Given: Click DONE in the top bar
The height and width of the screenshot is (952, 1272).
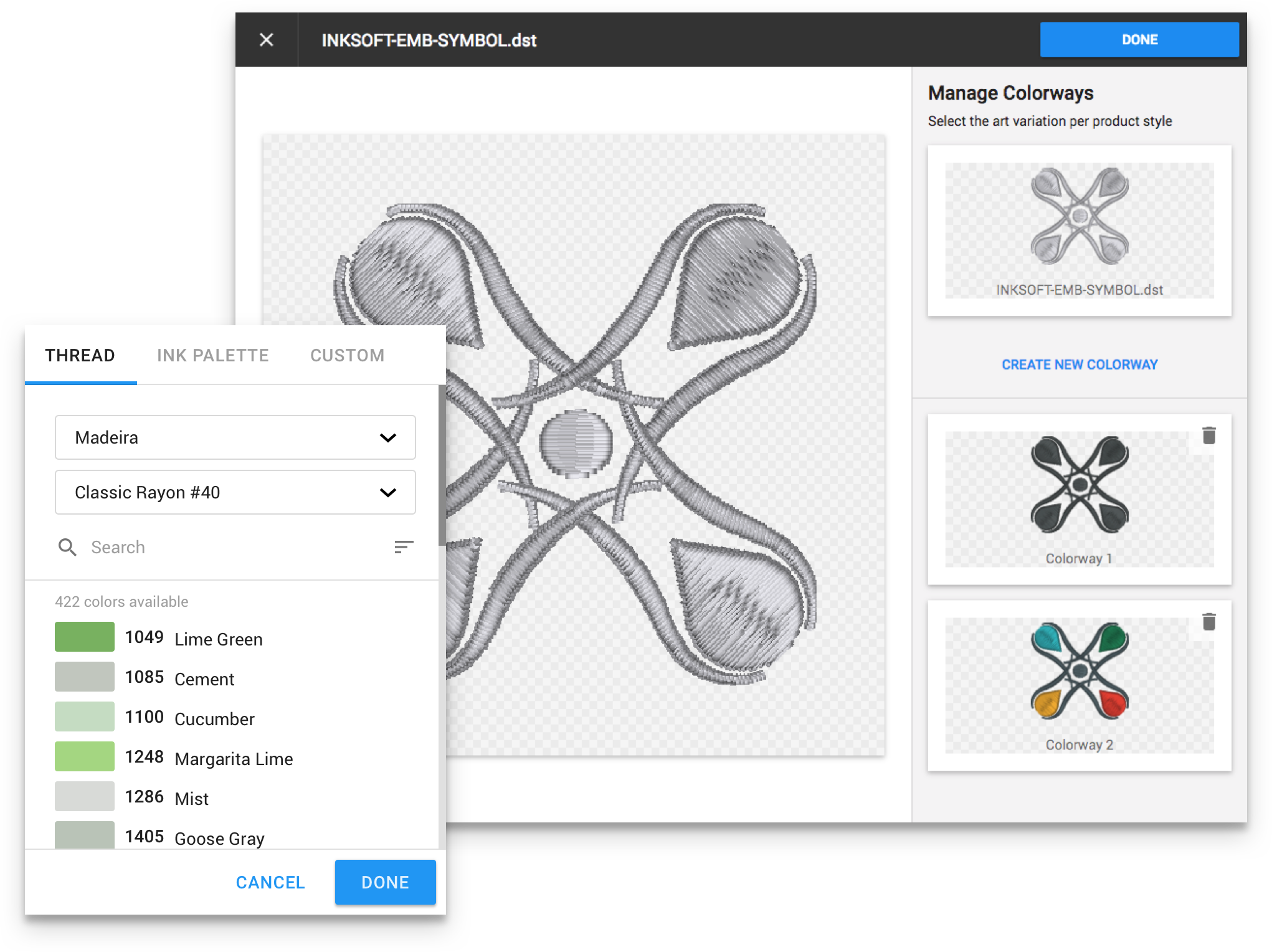Looking at the screenshot, I should [1139, 39].
